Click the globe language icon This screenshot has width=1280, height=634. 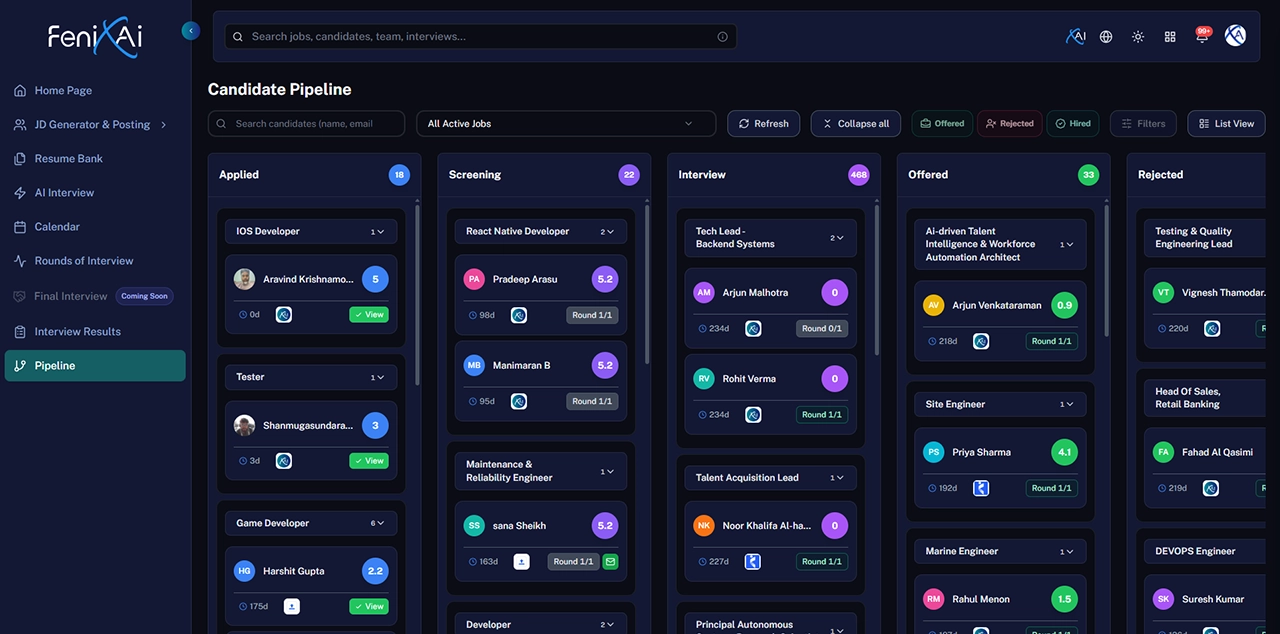tap(1106, 37)
